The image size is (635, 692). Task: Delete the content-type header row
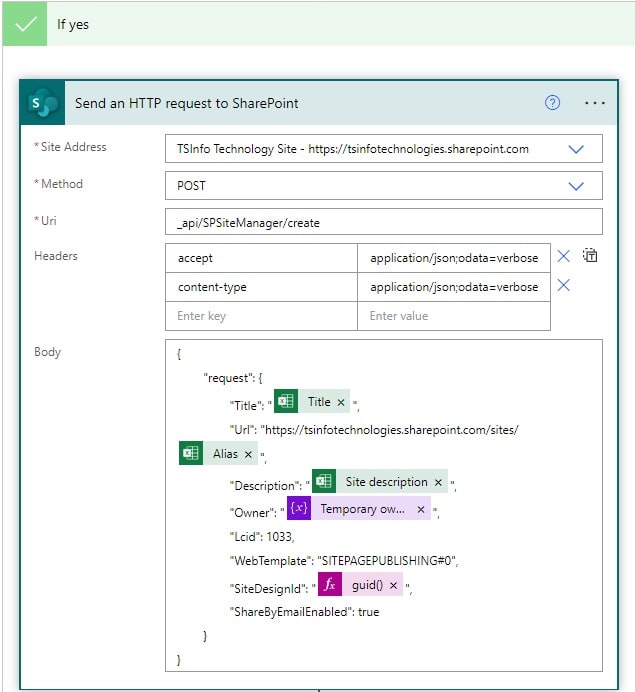click(x=564, y=285)
